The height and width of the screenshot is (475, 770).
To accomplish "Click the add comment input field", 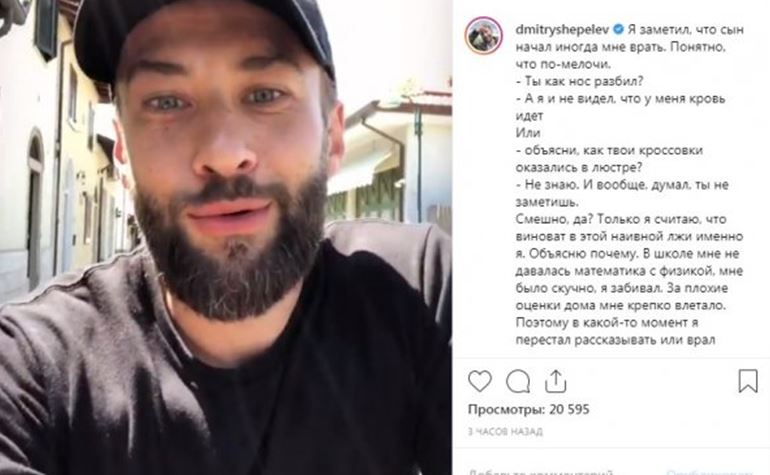I will (x=540, y=472).
